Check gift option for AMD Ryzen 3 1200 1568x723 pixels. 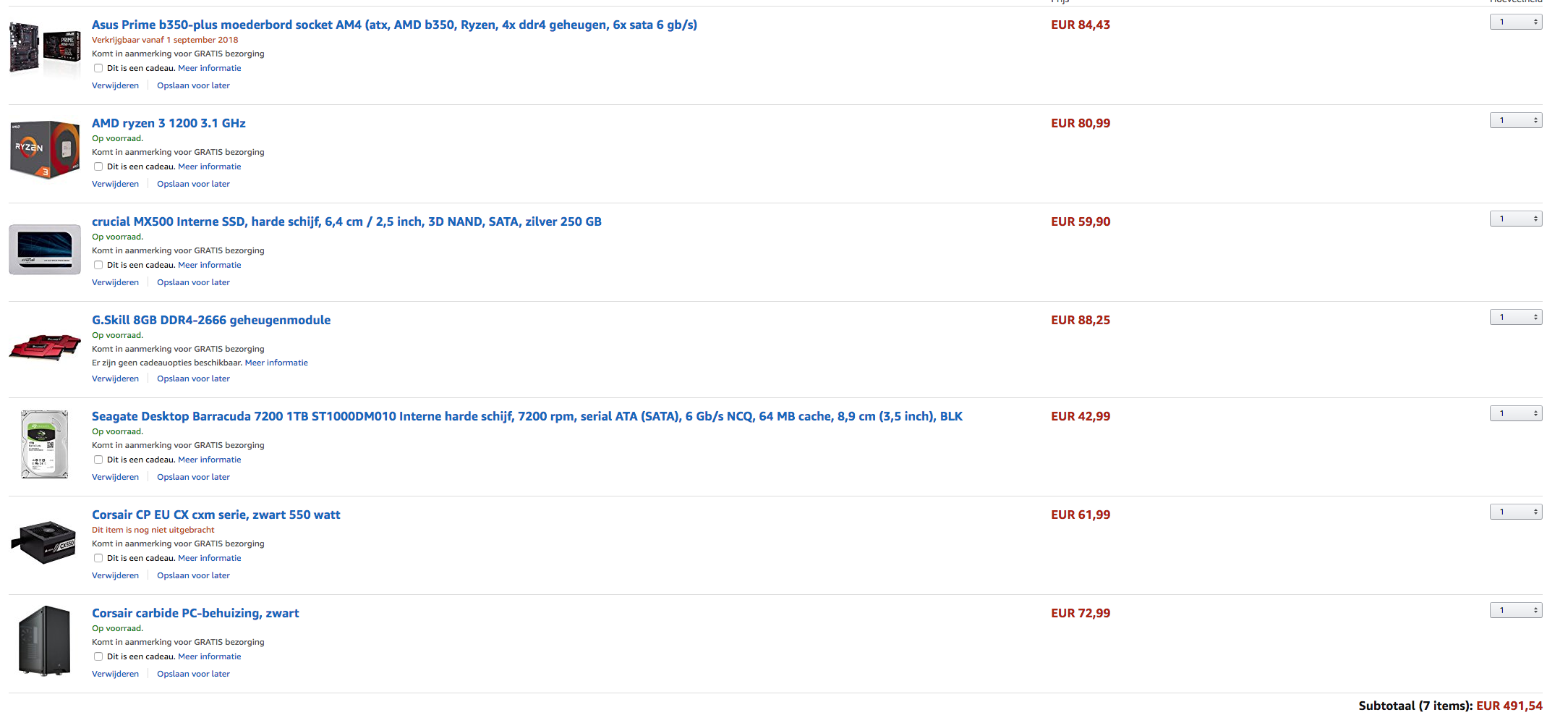tap(98, 166)
